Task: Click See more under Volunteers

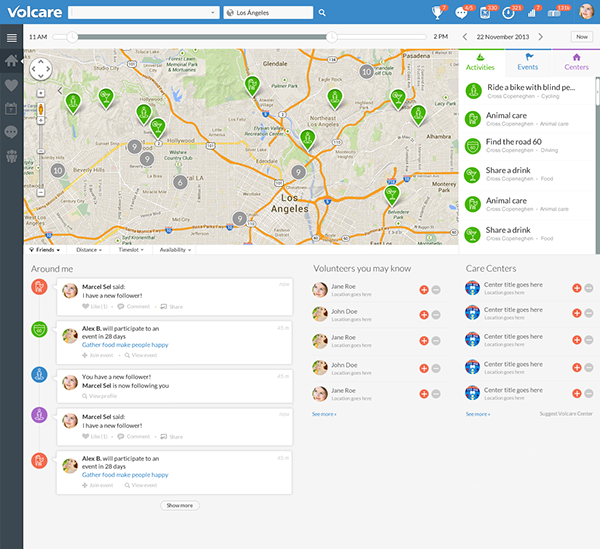Action: pyautogui.click(x=324, y=414)
